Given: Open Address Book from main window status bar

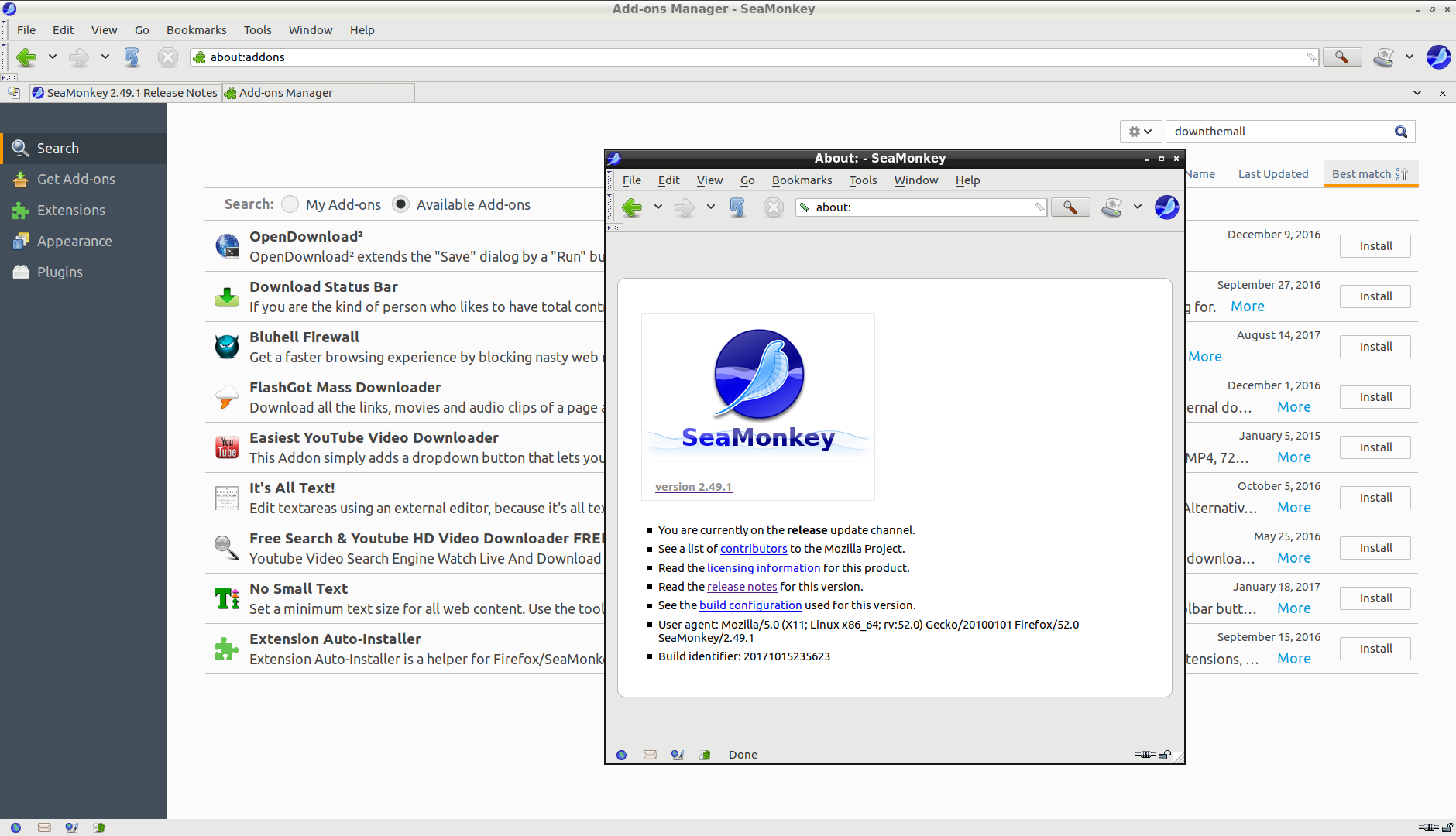Looking at the screenshot, I should tap(99, 827).
